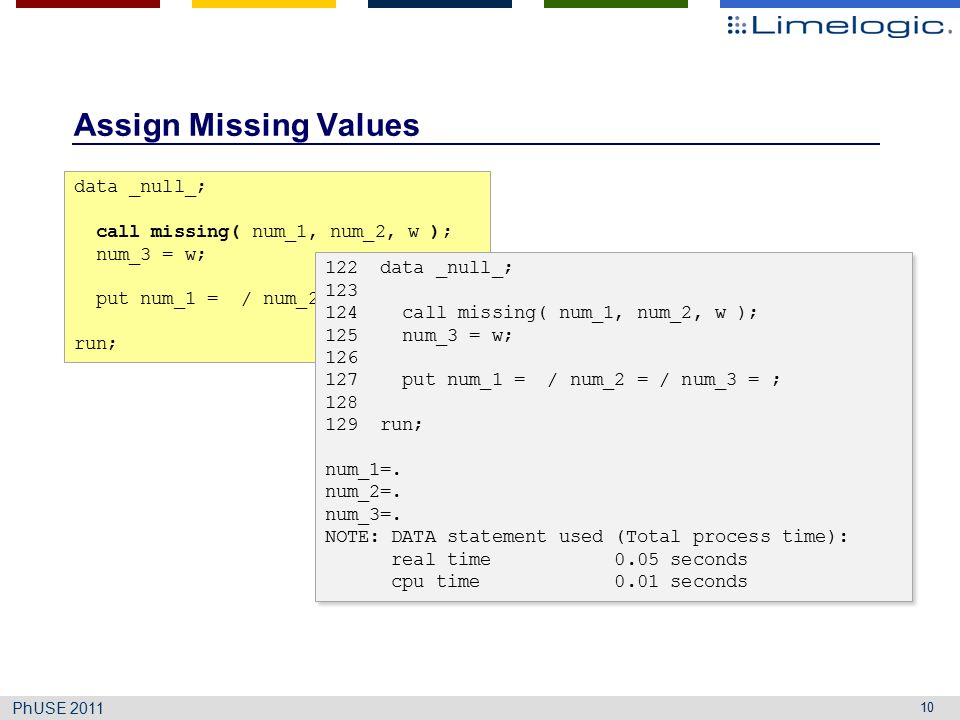Click 'cpu time 0.01 seconds' line
The width and height of the screenshot is (960, 720).
click(x=569, y=582)
